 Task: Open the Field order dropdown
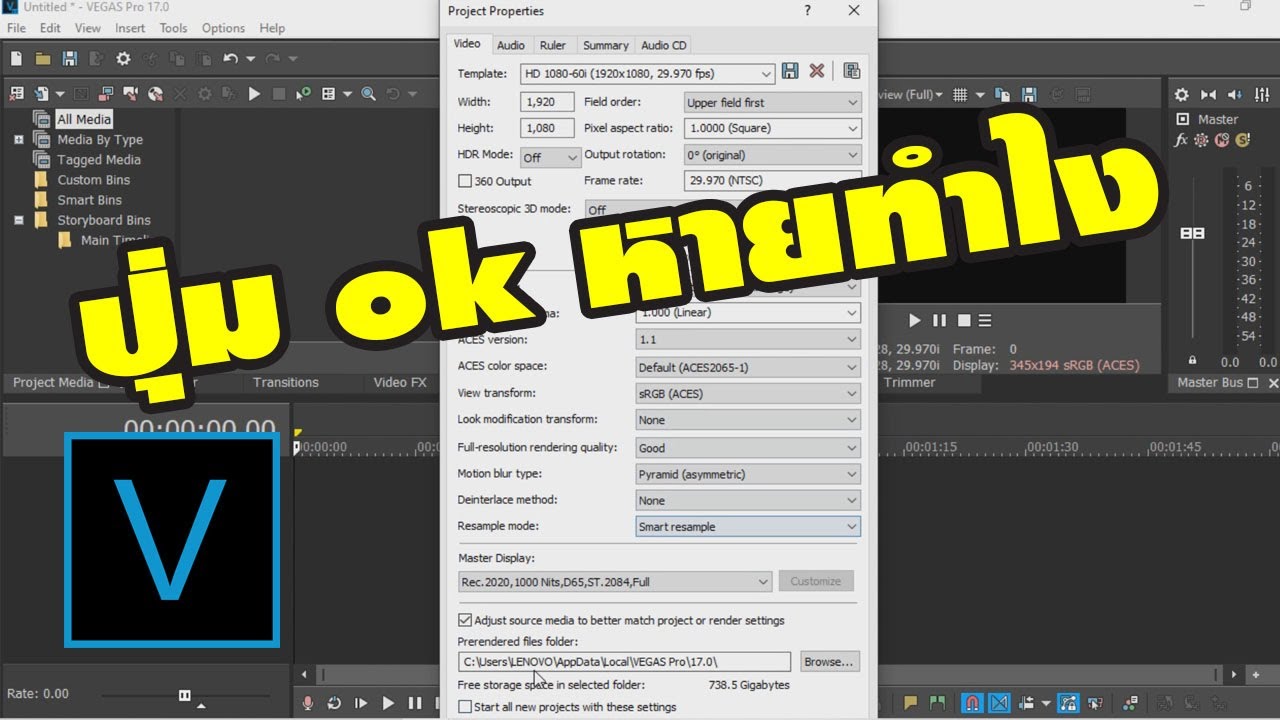[x=772, y=102]
